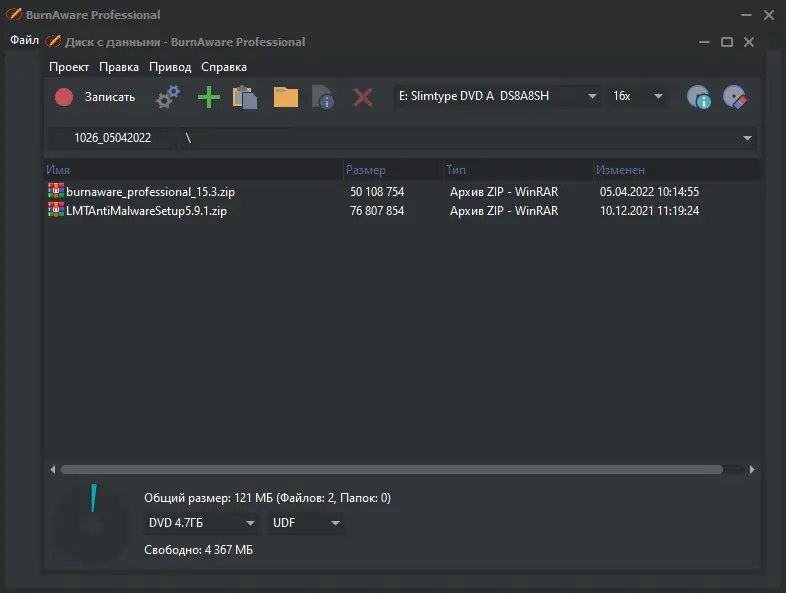Open the Файл menu in main window
This screenshot has width=786, height=593.
[x=24, y=40]
